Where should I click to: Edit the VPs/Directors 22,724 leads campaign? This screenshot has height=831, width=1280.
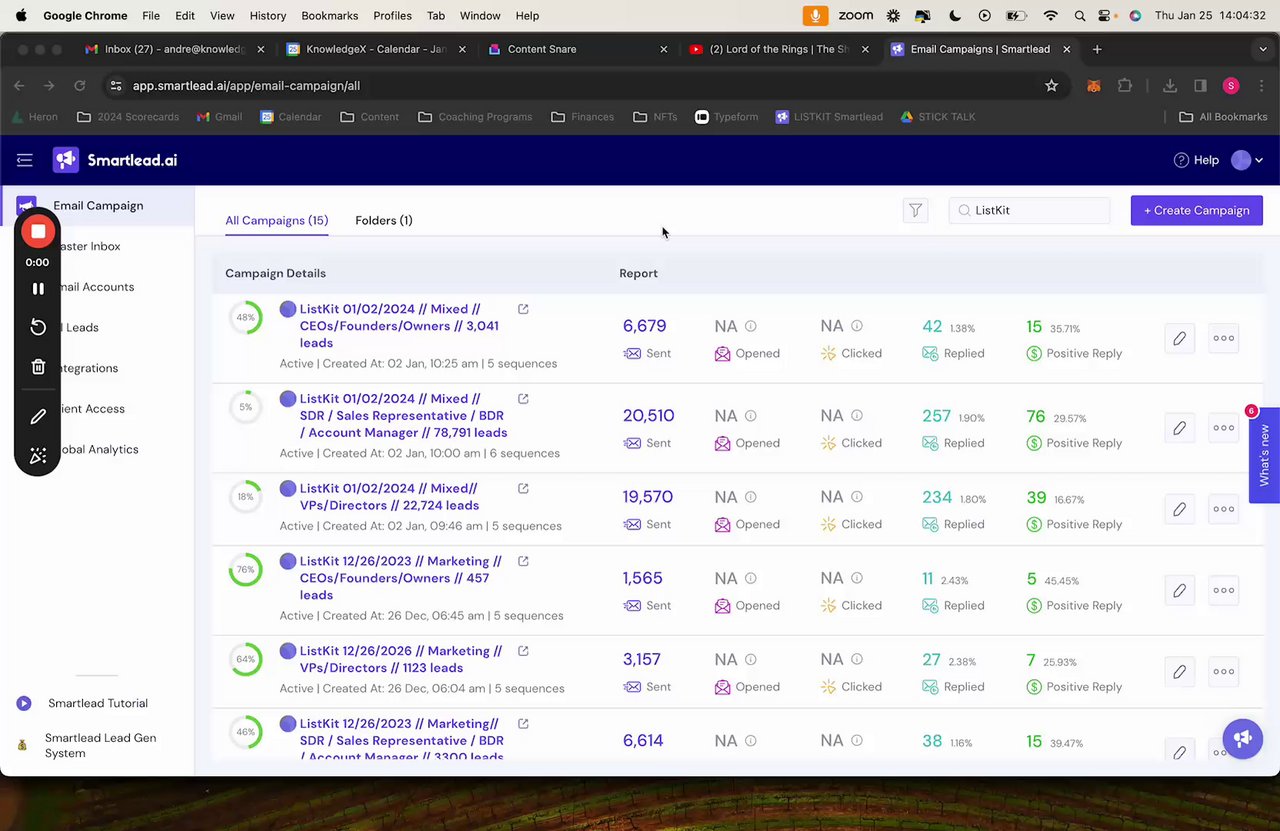(x=1180, y=509)
